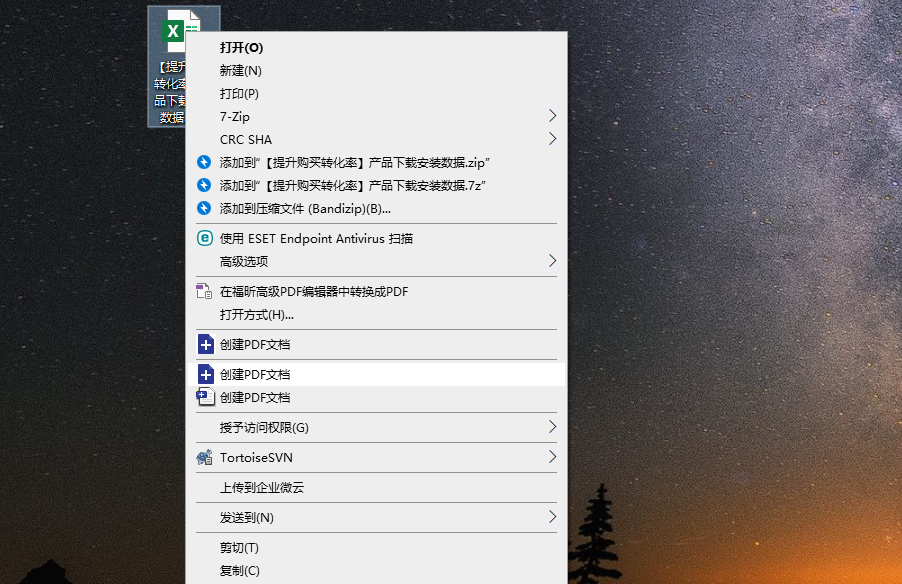Expand the CRC SHA submenu
Viewport: 902px width, 584px height.
coord(551,139)
